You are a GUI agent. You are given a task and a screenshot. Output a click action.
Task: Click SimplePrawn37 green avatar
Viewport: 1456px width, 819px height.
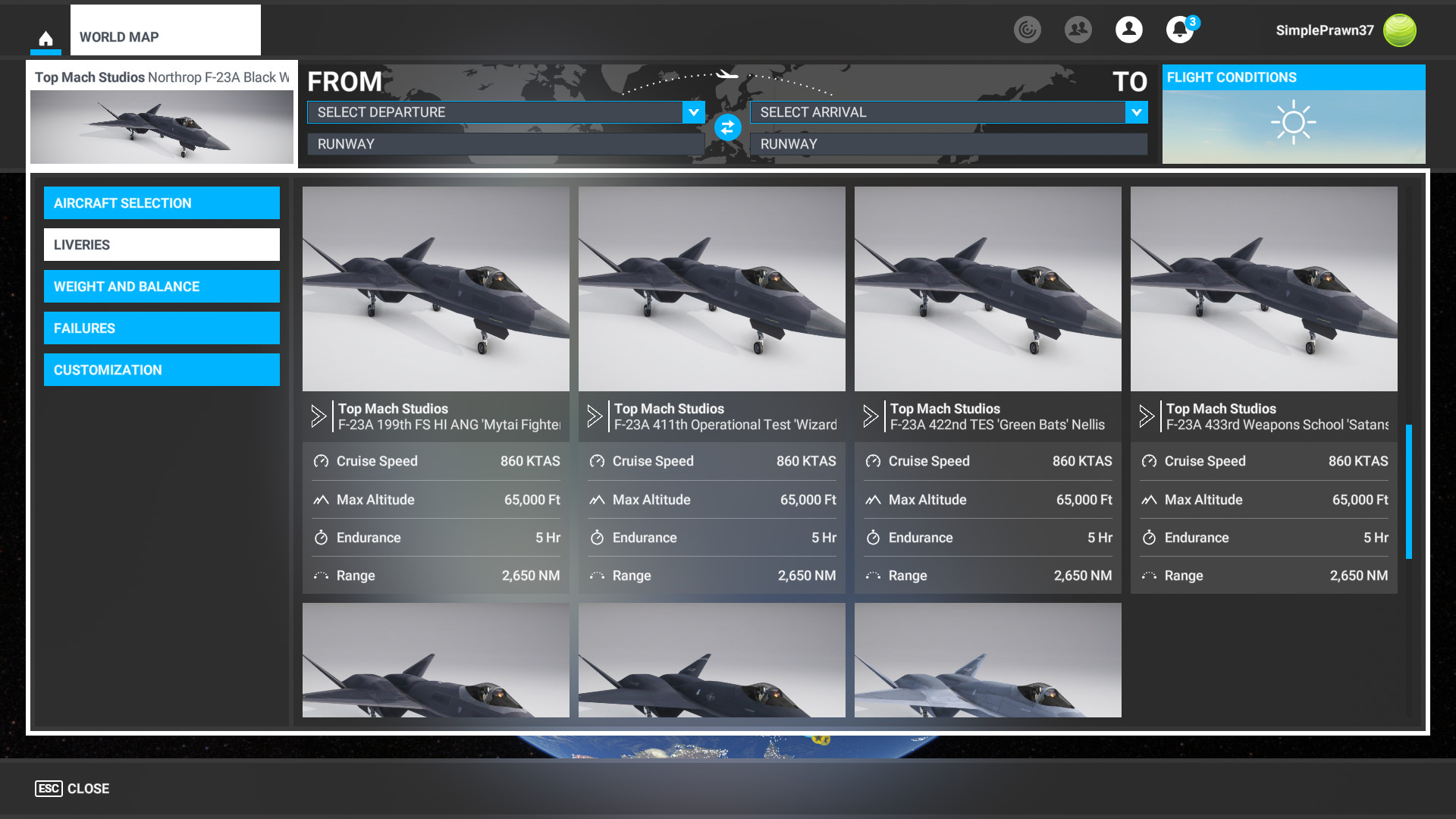1399,30
